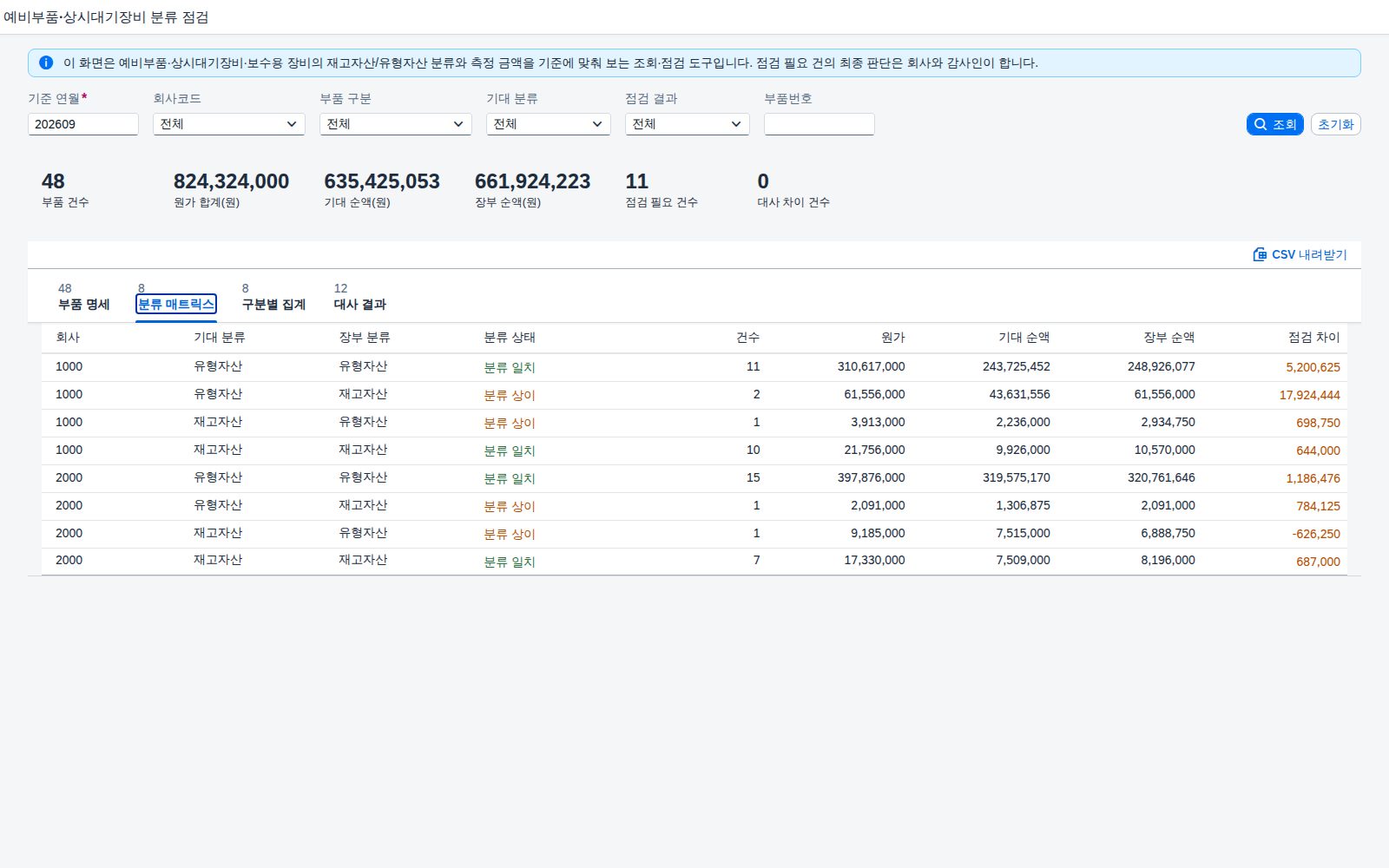Click the -626,250 점검 차이 value
The height and width of the screenshot is (868, 1389).
1316,534
